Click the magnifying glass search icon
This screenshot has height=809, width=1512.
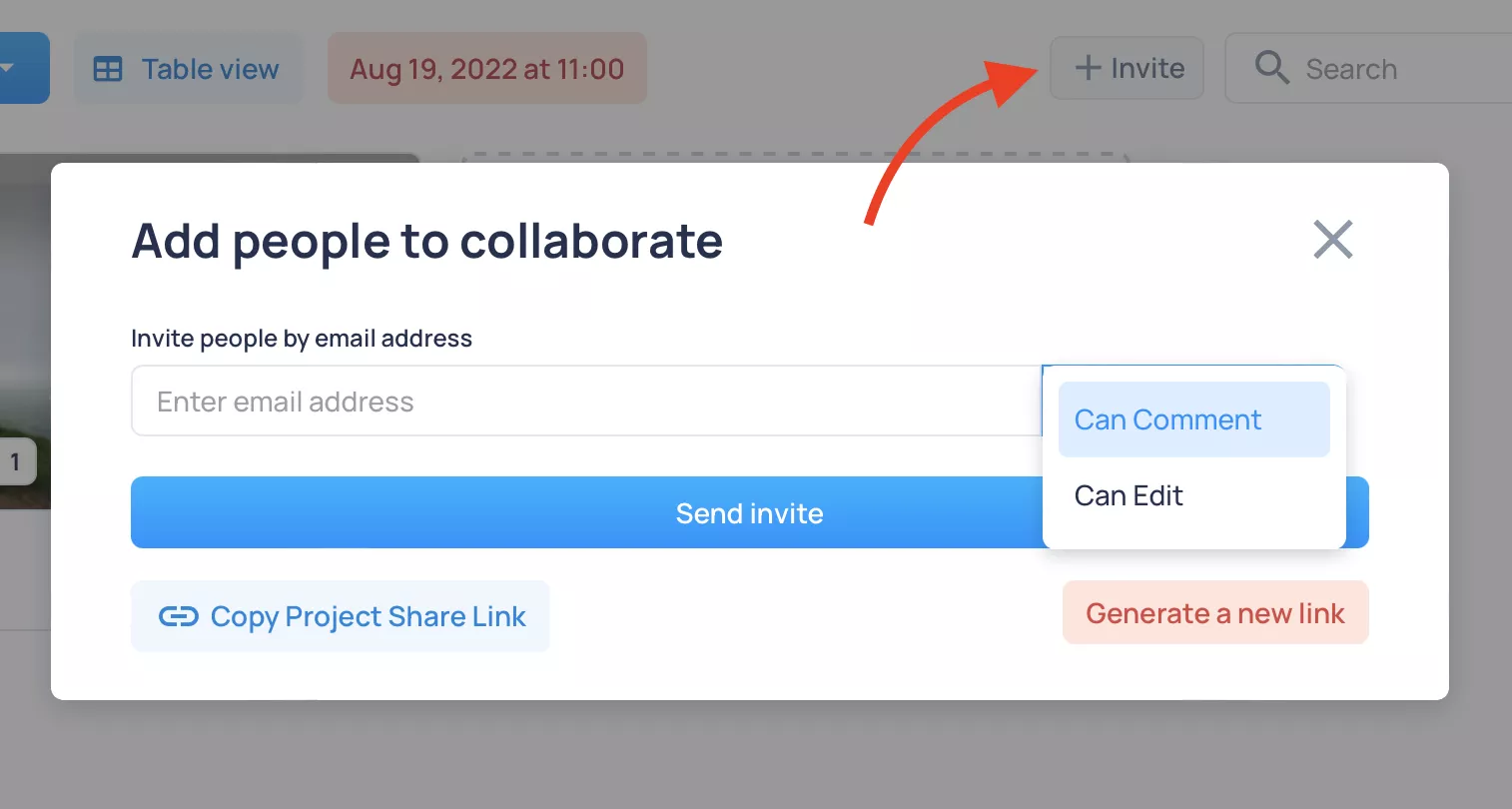click(1272, 68)
